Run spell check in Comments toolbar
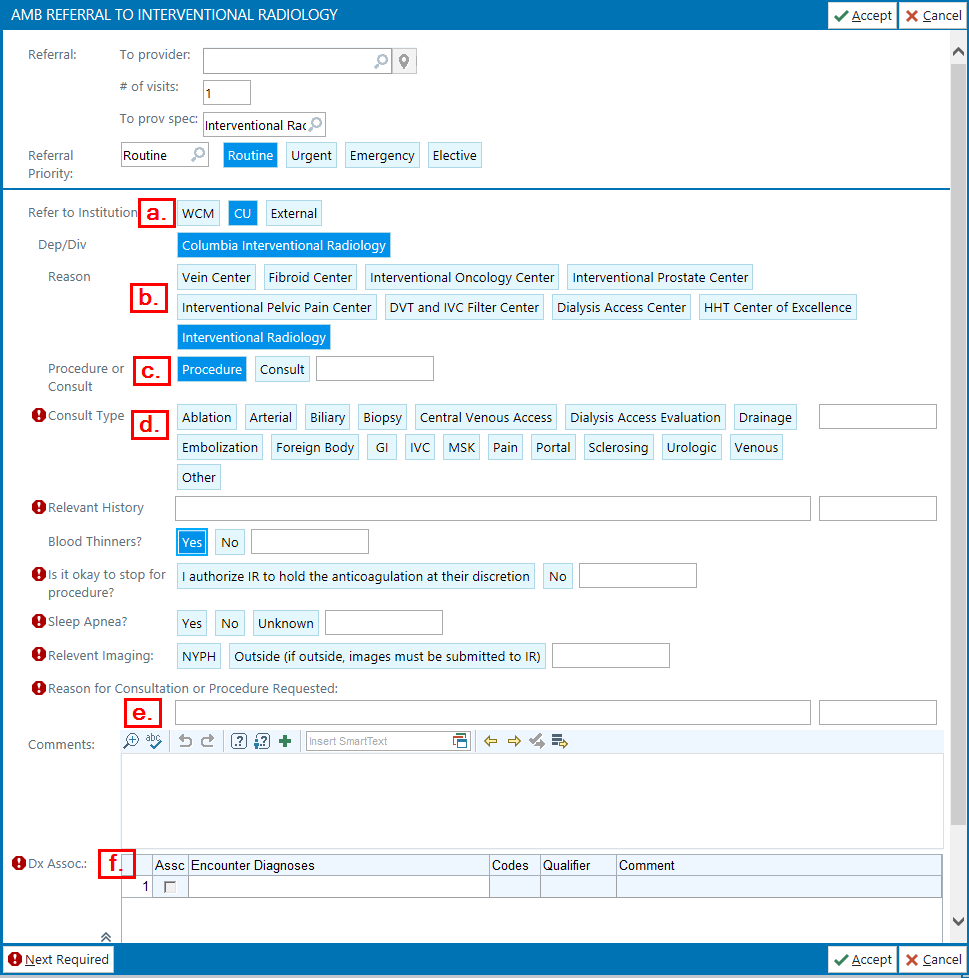The image size is (969, 978). [x=154, y=741]
